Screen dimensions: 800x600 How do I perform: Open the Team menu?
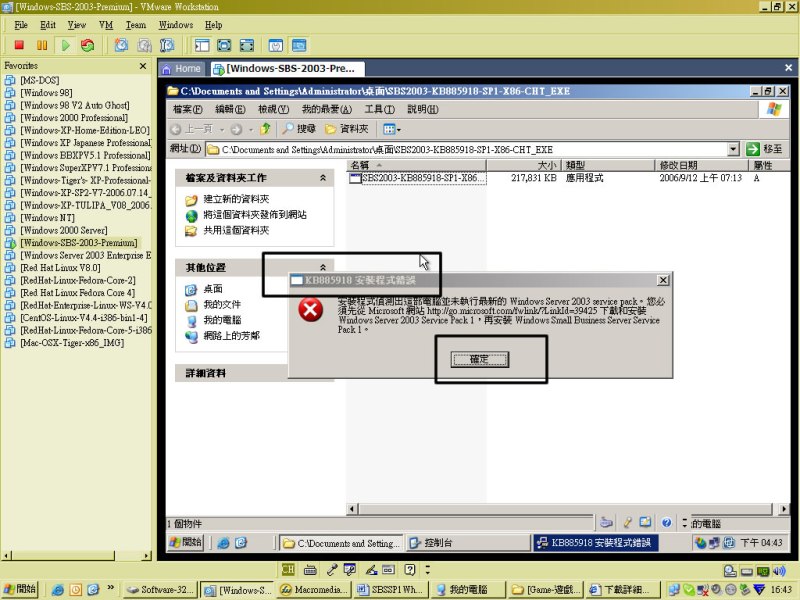pos(136,24)
